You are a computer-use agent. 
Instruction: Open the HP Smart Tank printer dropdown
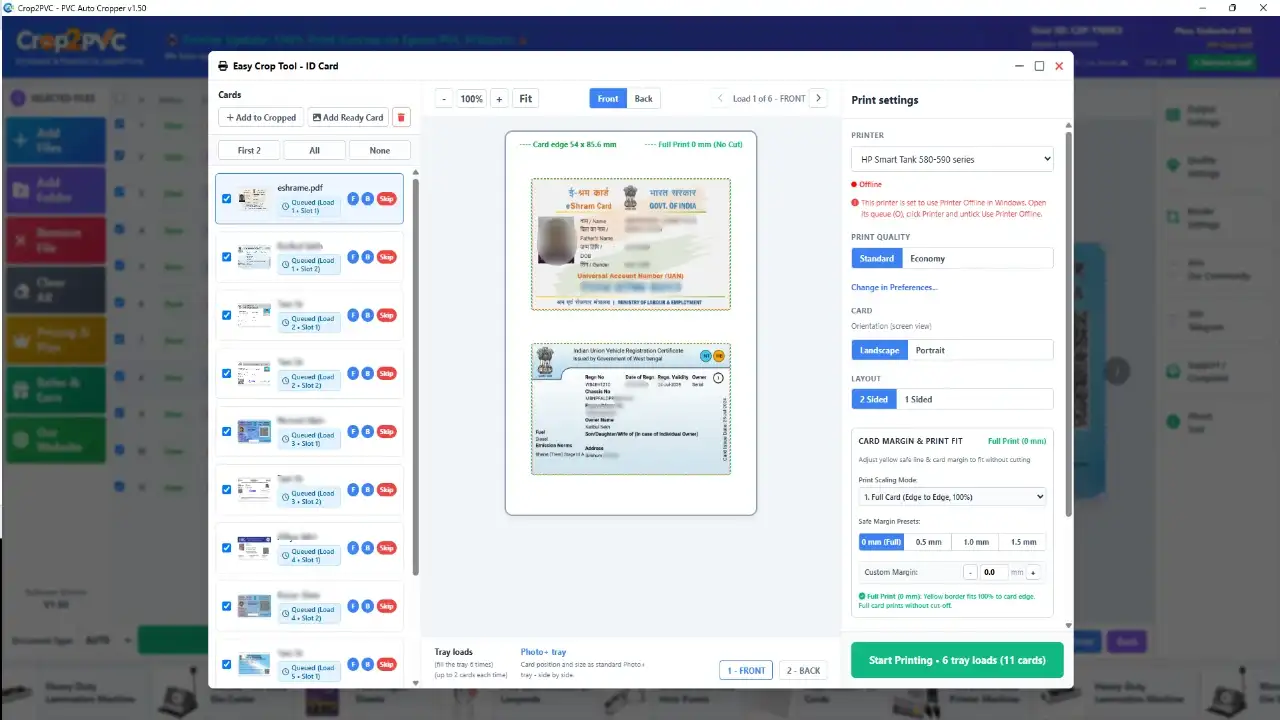pos(952,159)
